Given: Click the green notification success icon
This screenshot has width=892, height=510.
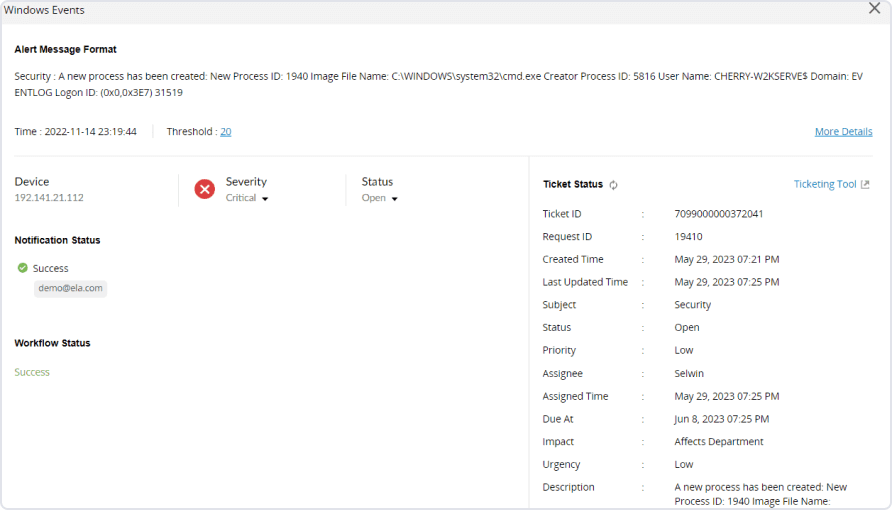Looking at the screenshot, I should tap(22, 268).
